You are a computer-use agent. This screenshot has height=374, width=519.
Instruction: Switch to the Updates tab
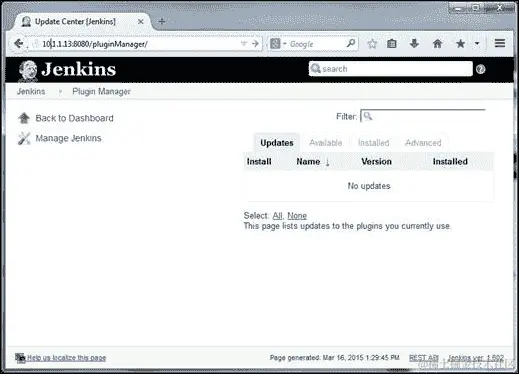[x=277, y=143]
